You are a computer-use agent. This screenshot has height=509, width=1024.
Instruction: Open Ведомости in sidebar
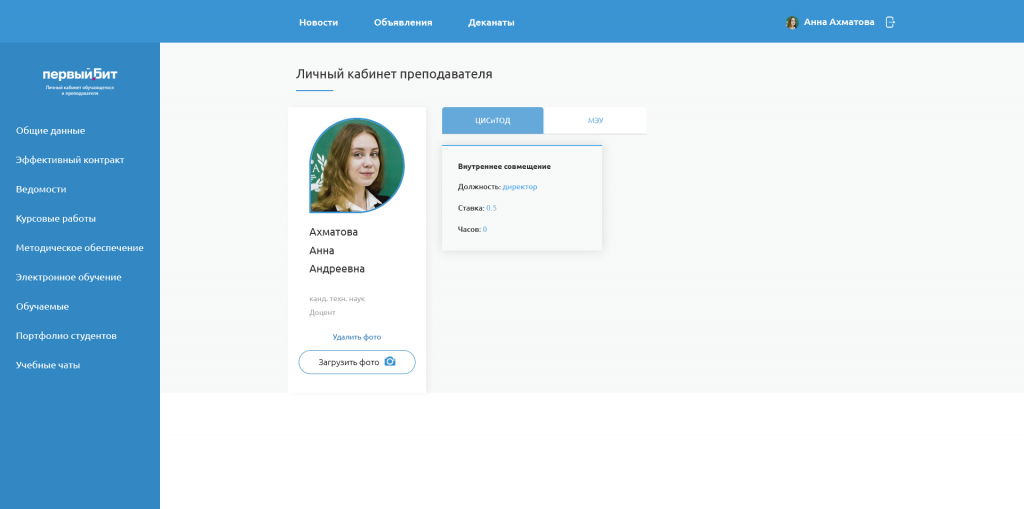point(41,189)
